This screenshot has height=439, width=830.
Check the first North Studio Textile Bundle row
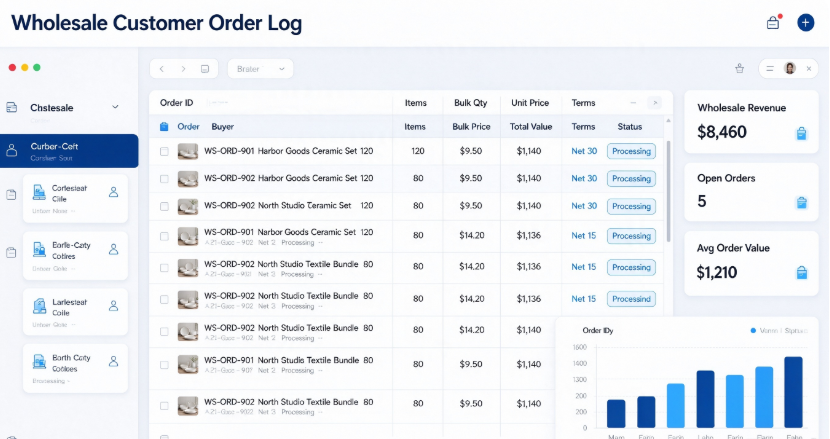[164, 268]
